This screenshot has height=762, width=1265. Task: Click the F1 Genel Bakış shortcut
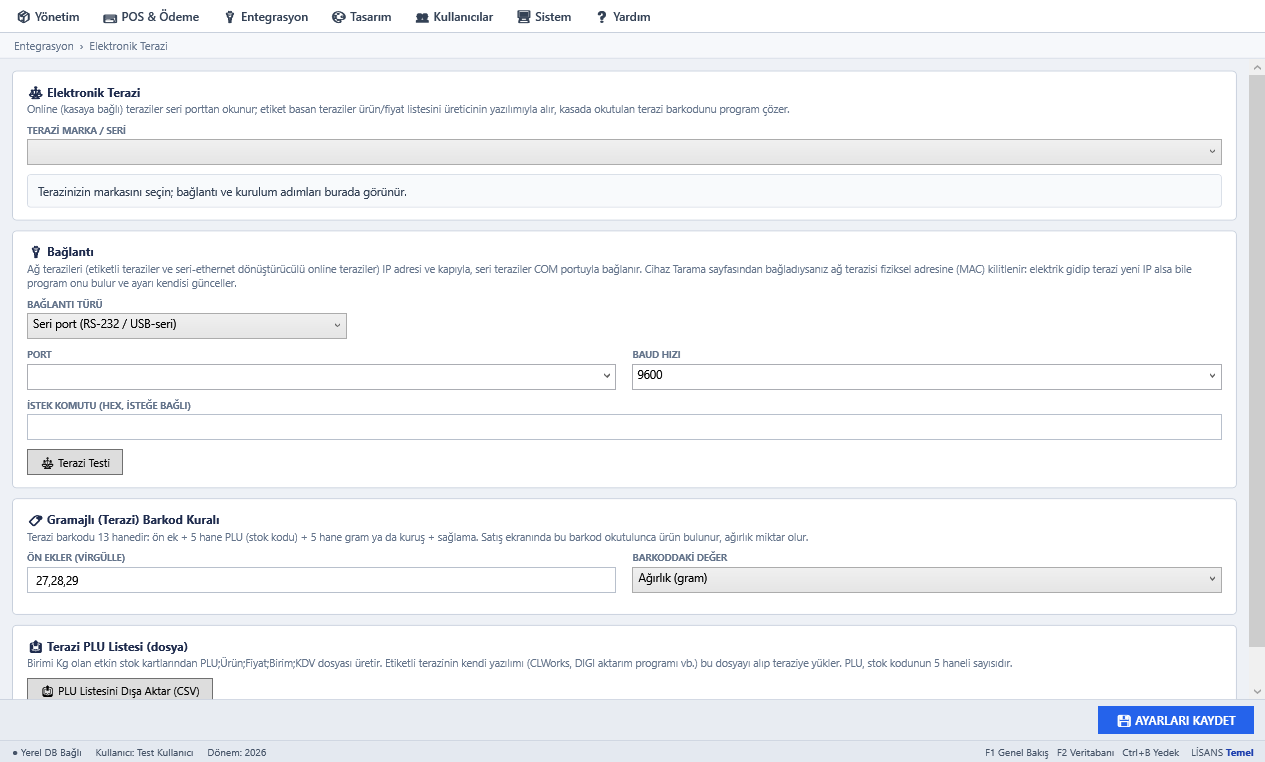coord(1016,752)
